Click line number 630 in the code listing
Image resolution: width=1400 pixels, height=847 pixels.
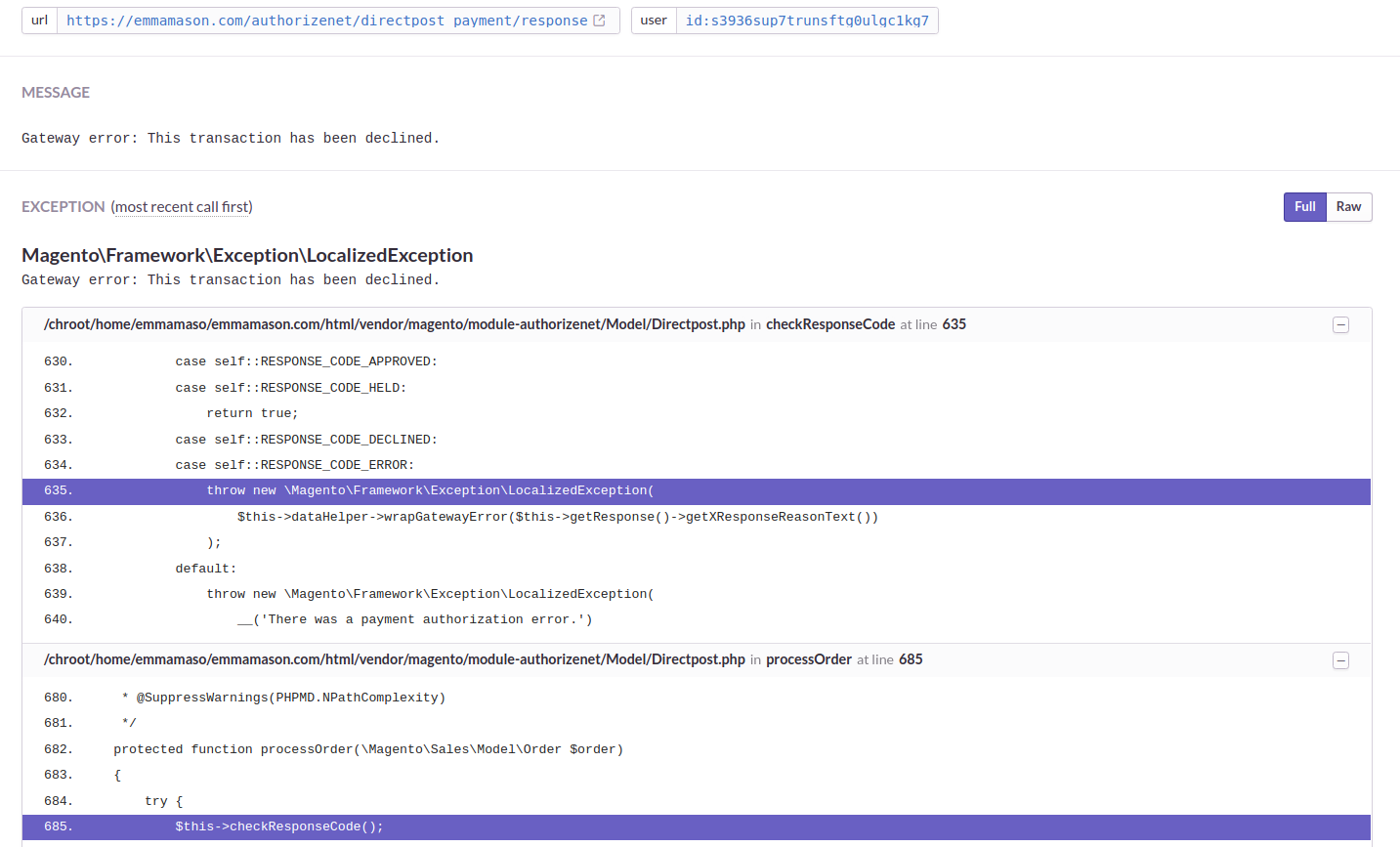point(58,360)
